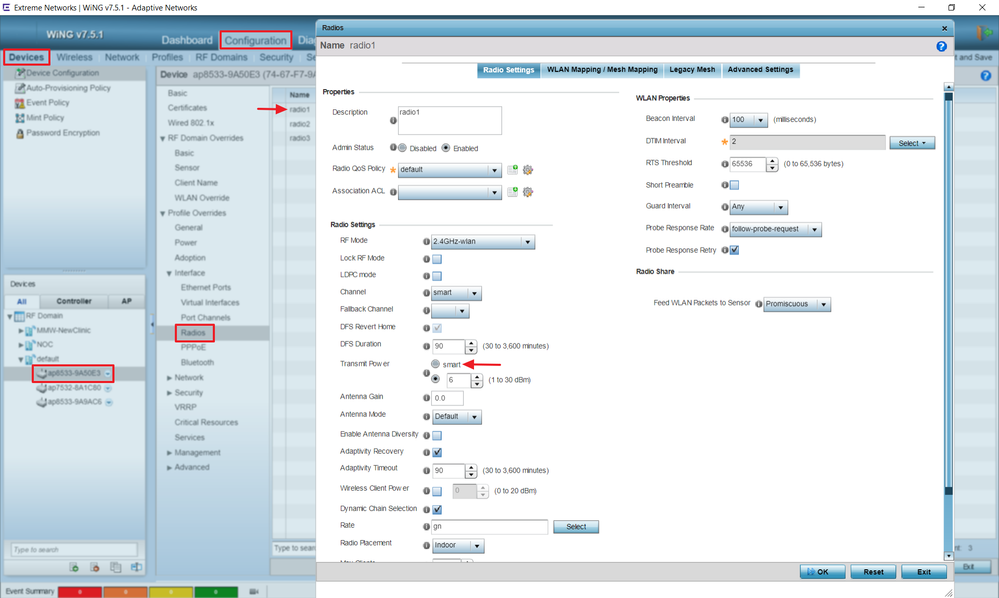Image resolution: width=999 pixels, height=598 pixels.
Task: Click OK to save radio settings
Action: [823, 572]
